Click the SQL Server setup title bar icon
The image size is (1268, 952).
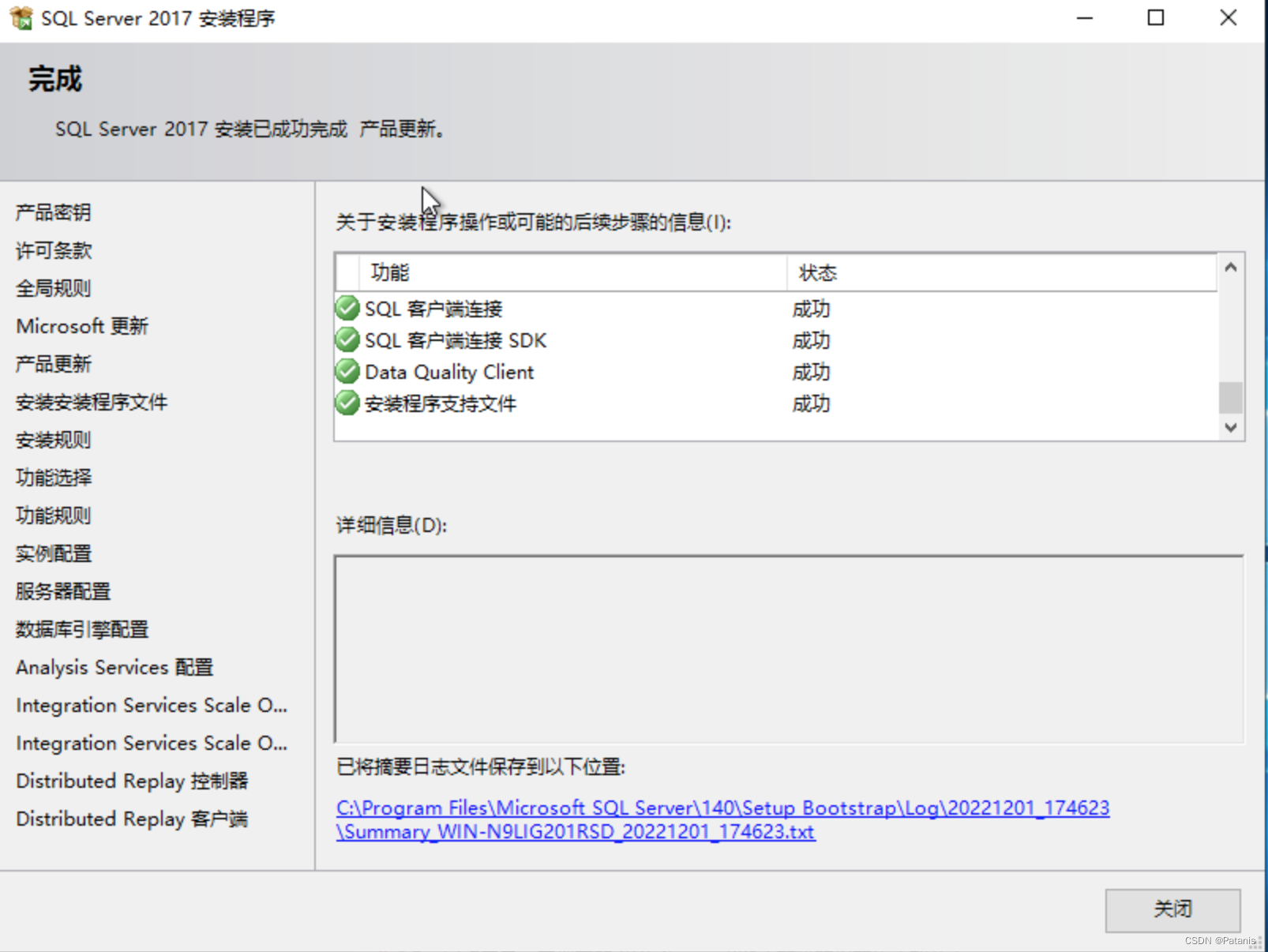coord(21,17)
